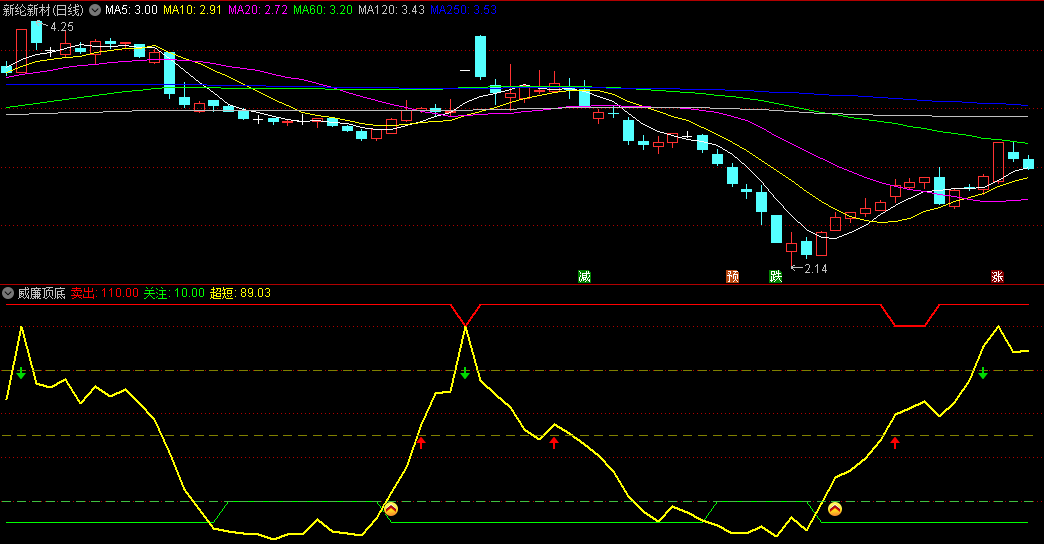The width and height of the screenshot is (1044, 544).
Task: Select the green 跌 signal marker
Action: click(x=775, y=276)
